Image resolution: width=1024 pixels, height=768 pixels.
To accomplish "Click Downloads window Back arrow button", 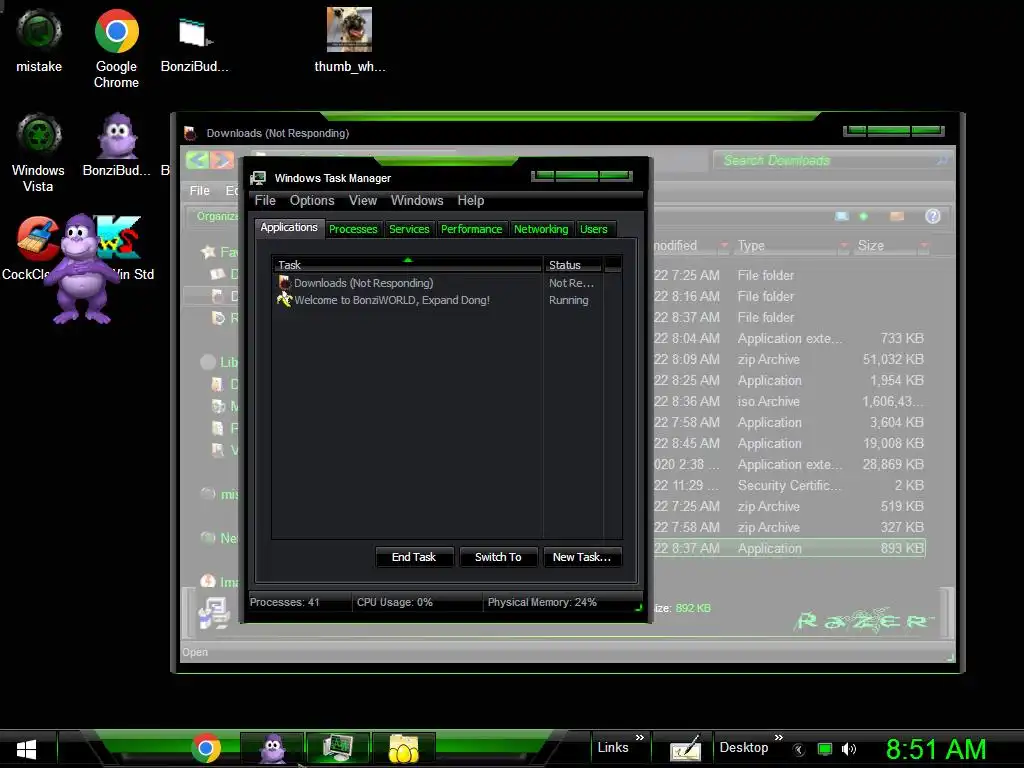I will pyautogui.click(x=197, y=160).
